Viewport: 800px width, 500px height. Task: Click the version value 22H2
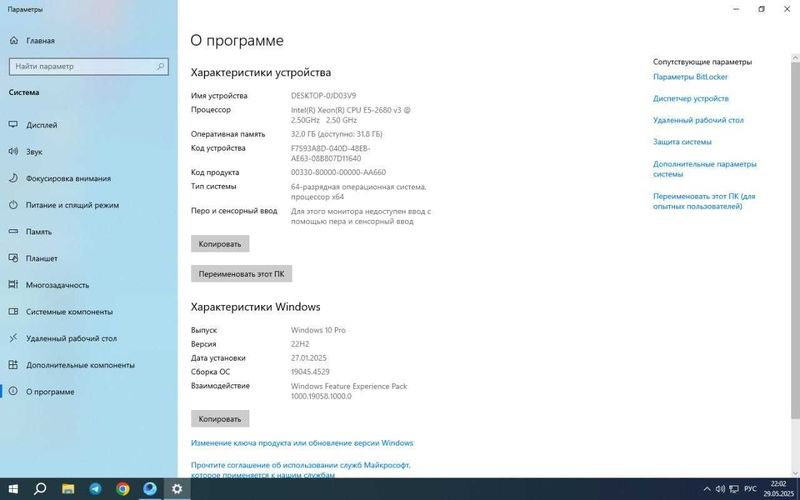300,344
